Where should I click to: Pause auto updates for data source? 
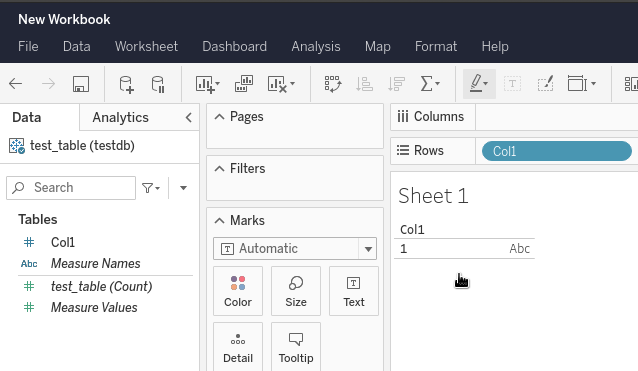(x=158, y=84)
